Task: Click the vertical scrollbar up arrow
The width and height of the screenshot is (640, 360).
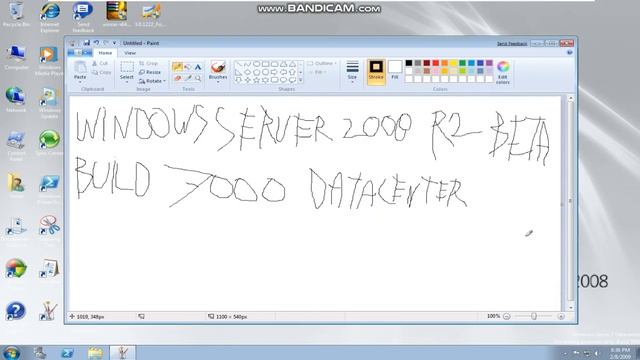Action: pyautogui.click(x=570, y=98)
